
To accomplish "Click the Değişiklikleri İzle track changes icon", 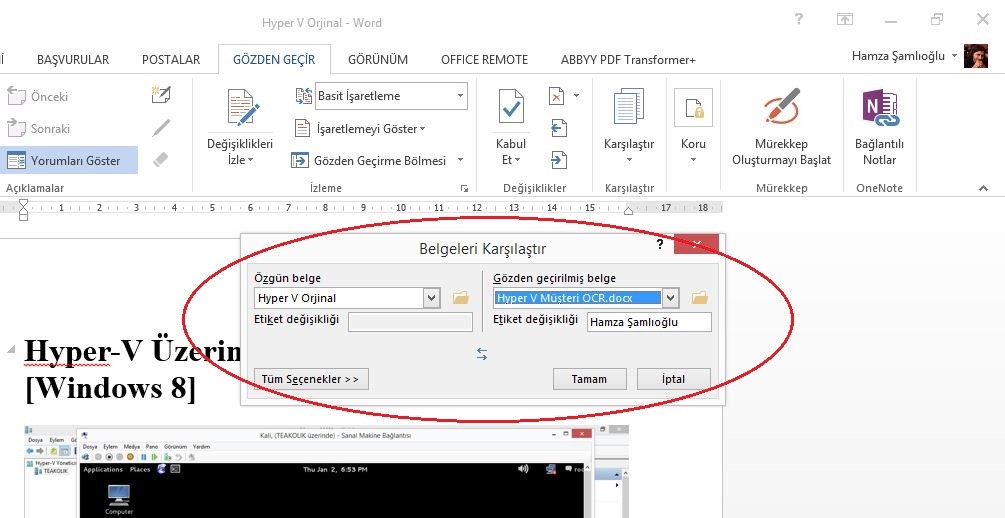I will click(243, 107).
